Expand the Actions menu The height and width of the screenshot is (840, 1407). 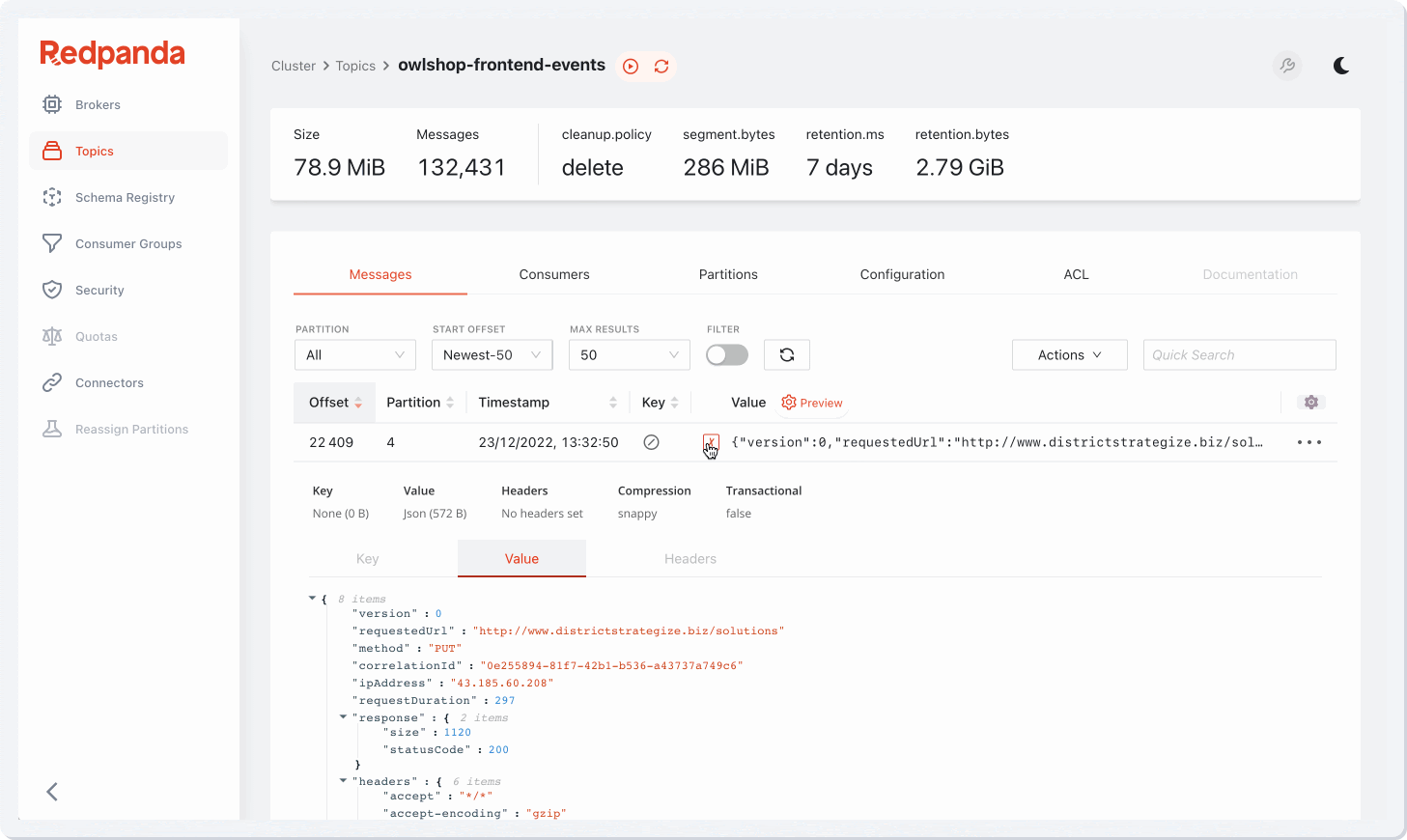click(x=1069, y=354)
